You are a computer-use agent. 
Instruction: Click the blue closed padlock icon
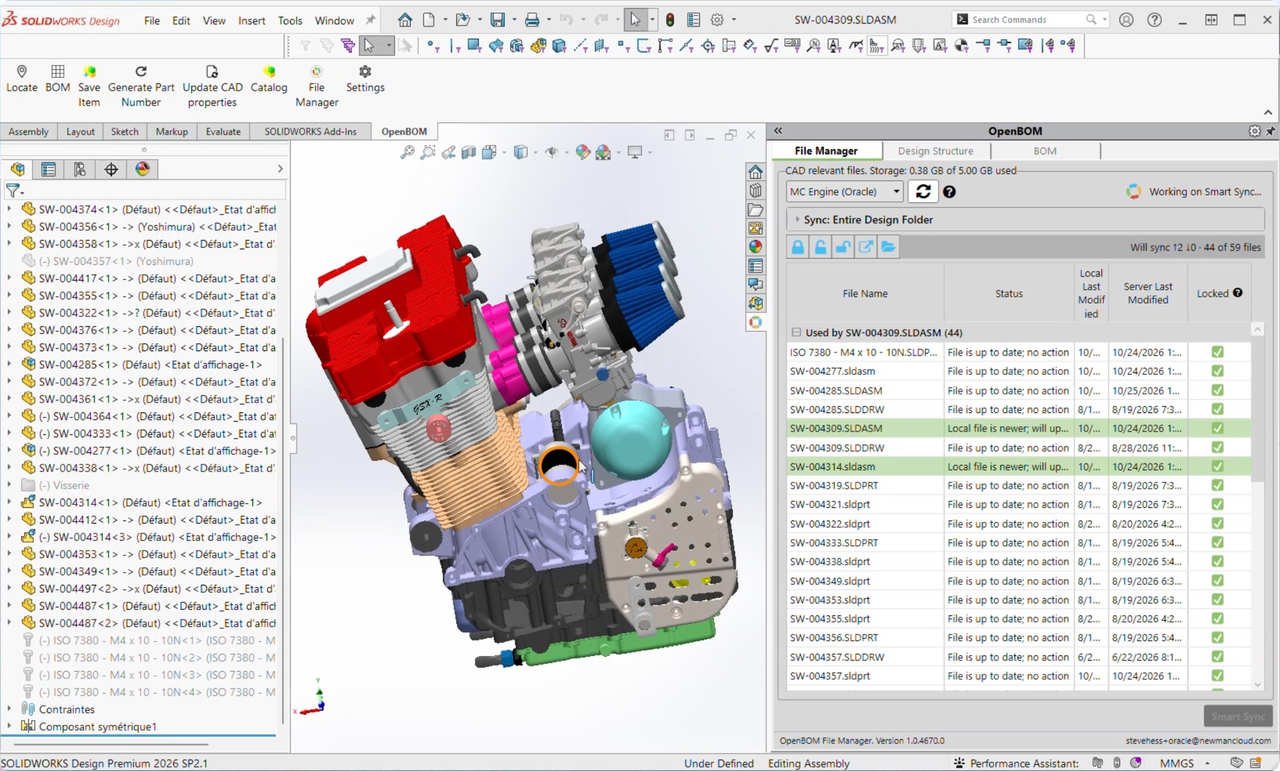click(x=798, y=247)
